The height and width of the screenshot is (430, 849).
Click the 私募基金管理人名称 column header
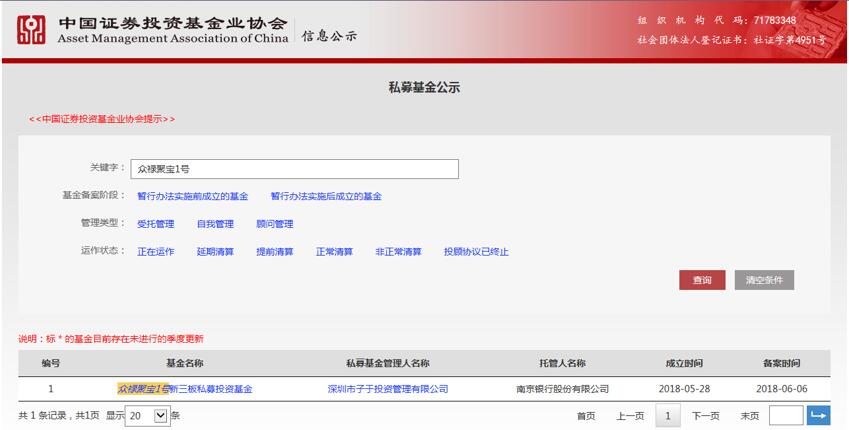click(x=388, y=363)
